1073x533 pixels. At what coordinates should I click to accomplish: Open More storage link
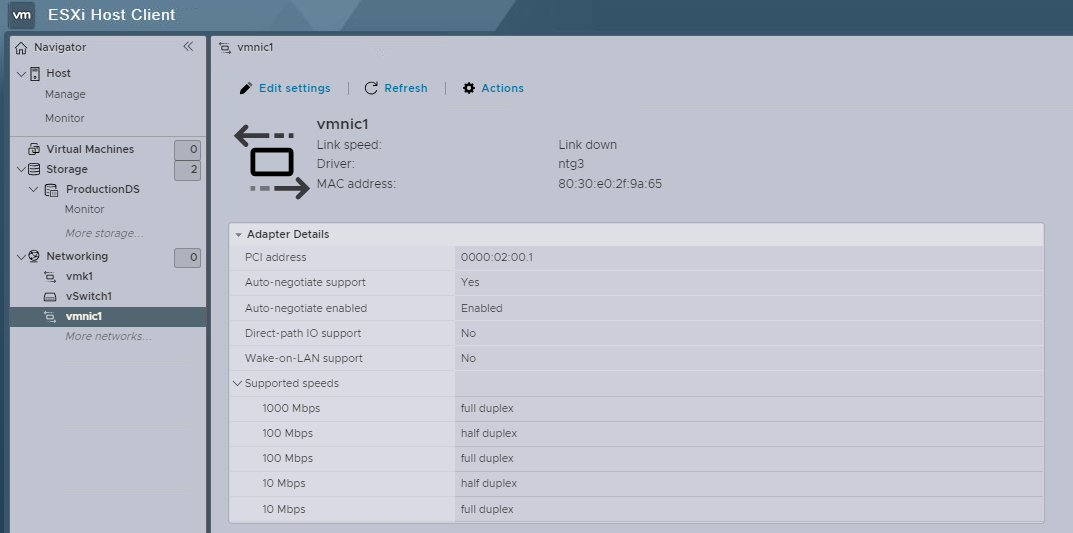coord(104,233)
